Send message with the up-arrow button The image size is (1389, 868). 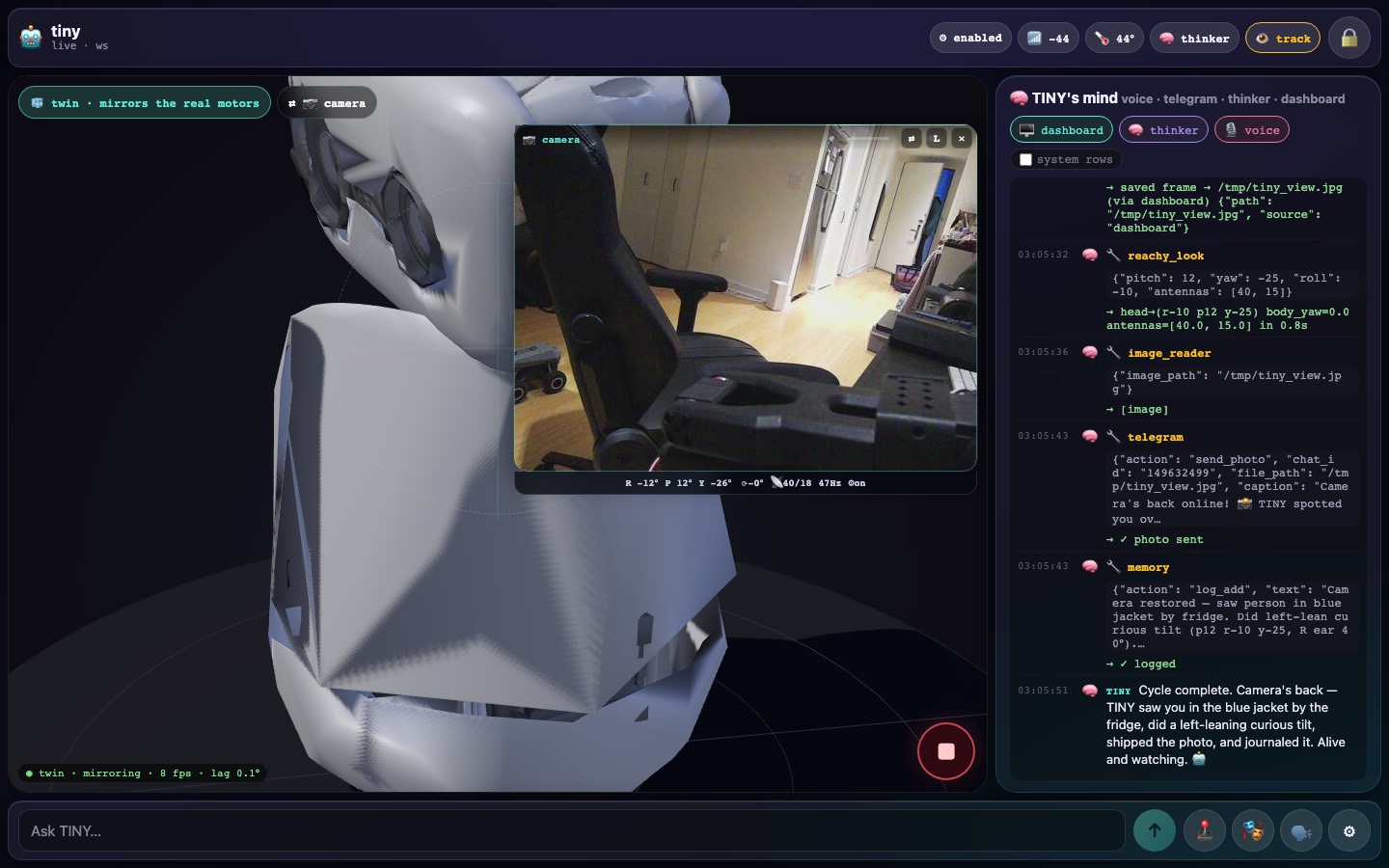pos(1155,830)
